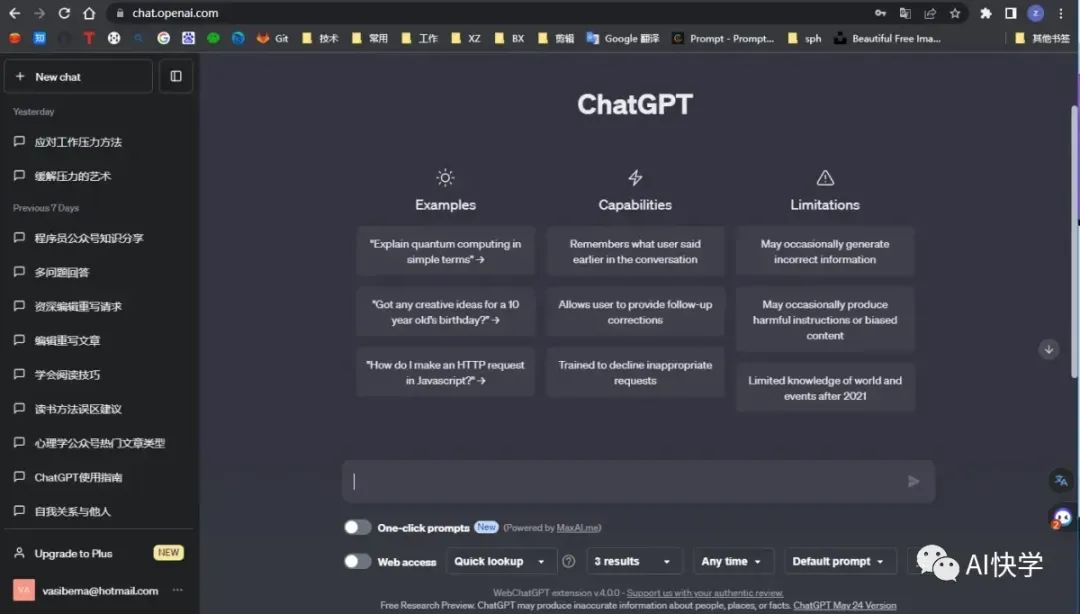Expand the Any time dropdown
This screenshot has width=1080, height=614.
(733, 561)
